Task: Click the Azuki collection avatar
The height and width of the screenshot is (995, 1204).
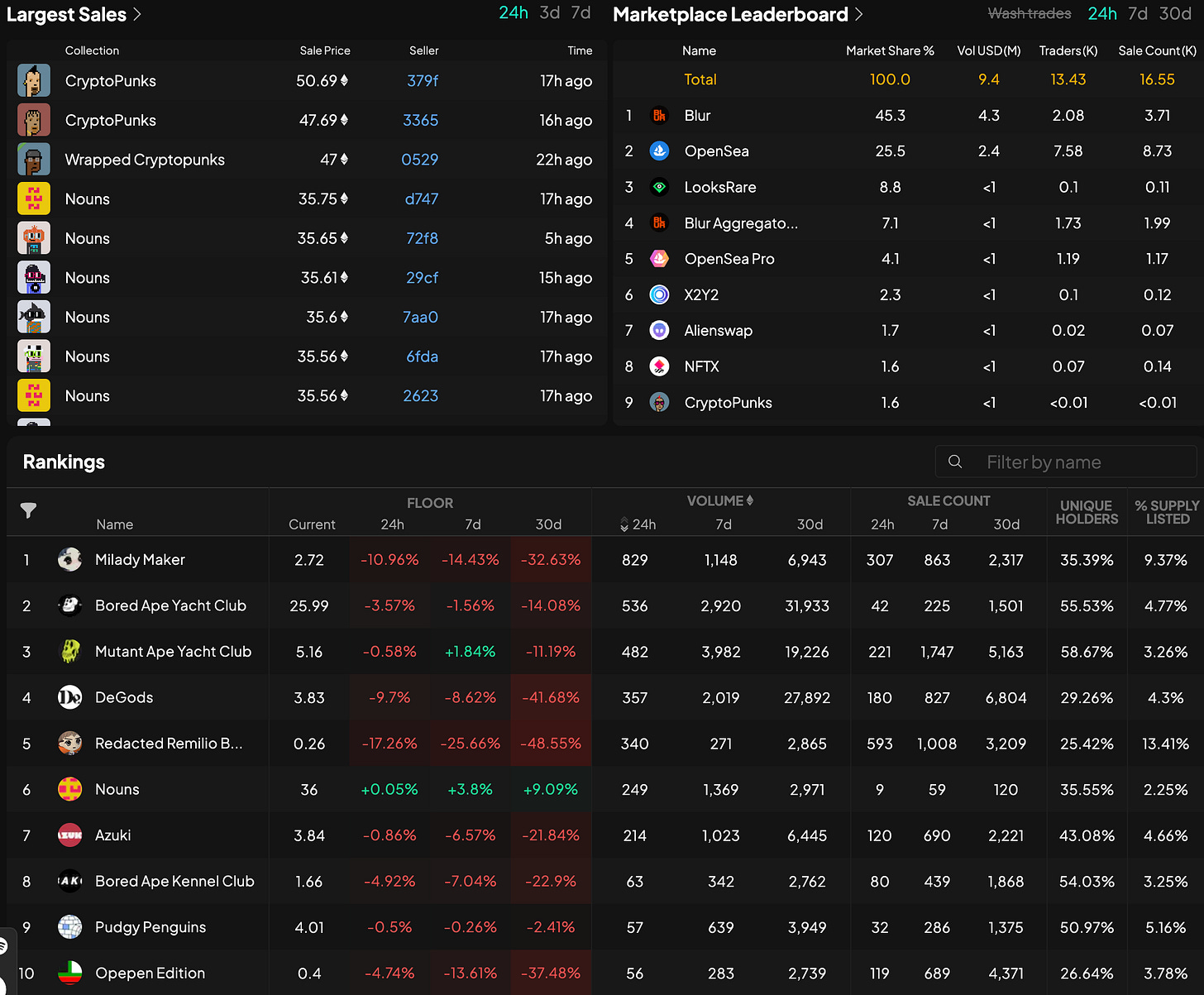Action: click(69, 835)
